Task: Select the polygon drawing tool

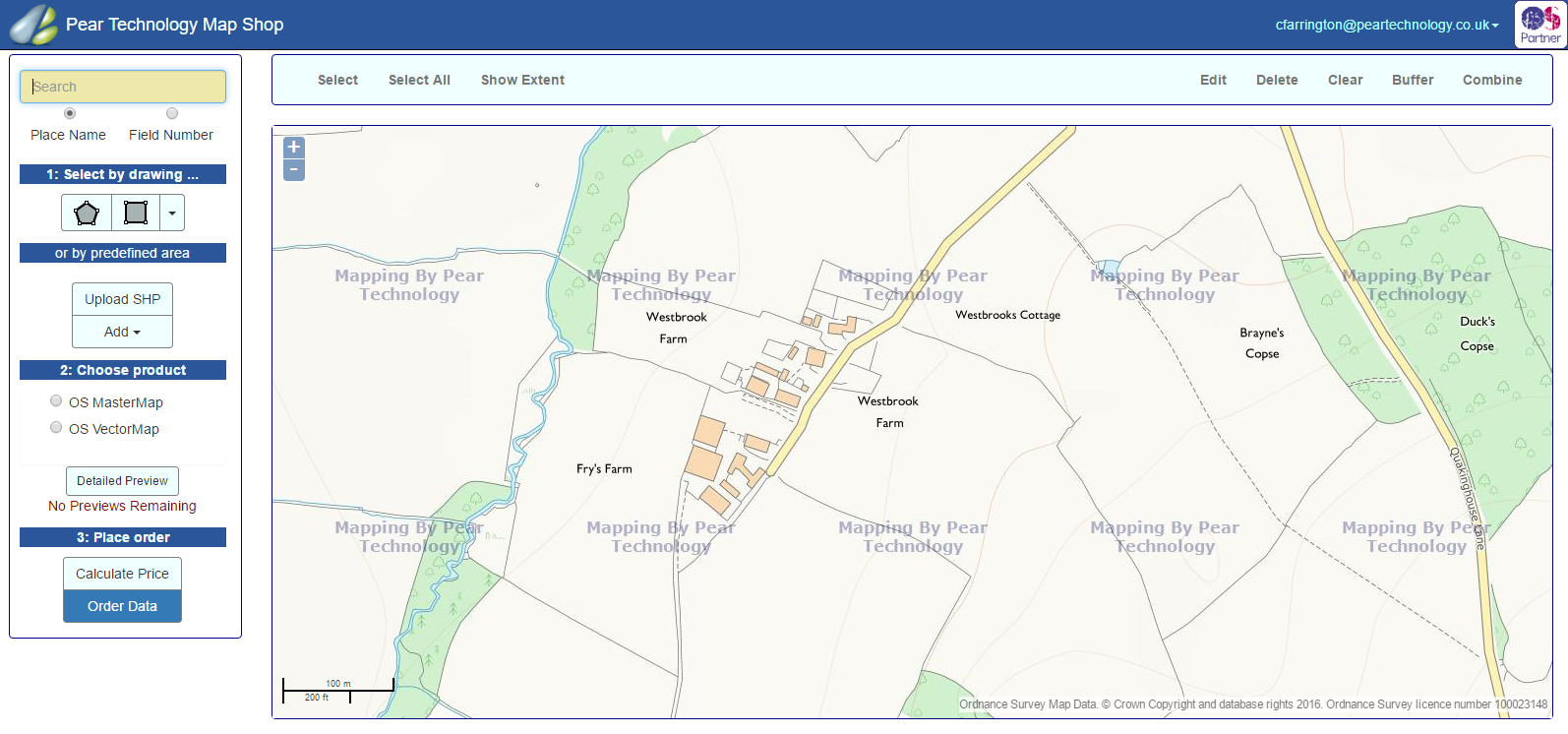Action: pos(87,213)
